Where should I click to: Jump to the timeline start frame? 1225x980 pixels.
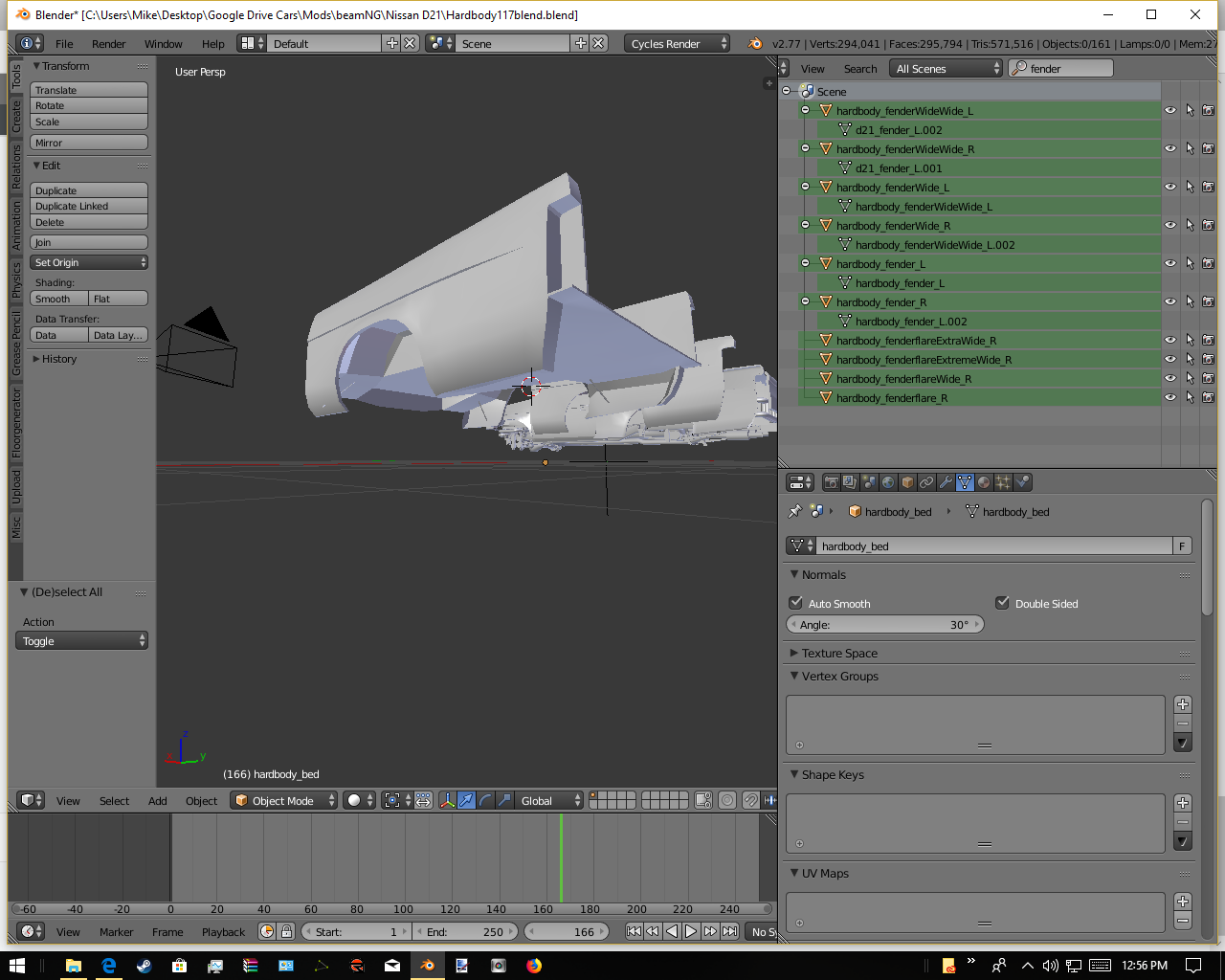tap(634, 931)
